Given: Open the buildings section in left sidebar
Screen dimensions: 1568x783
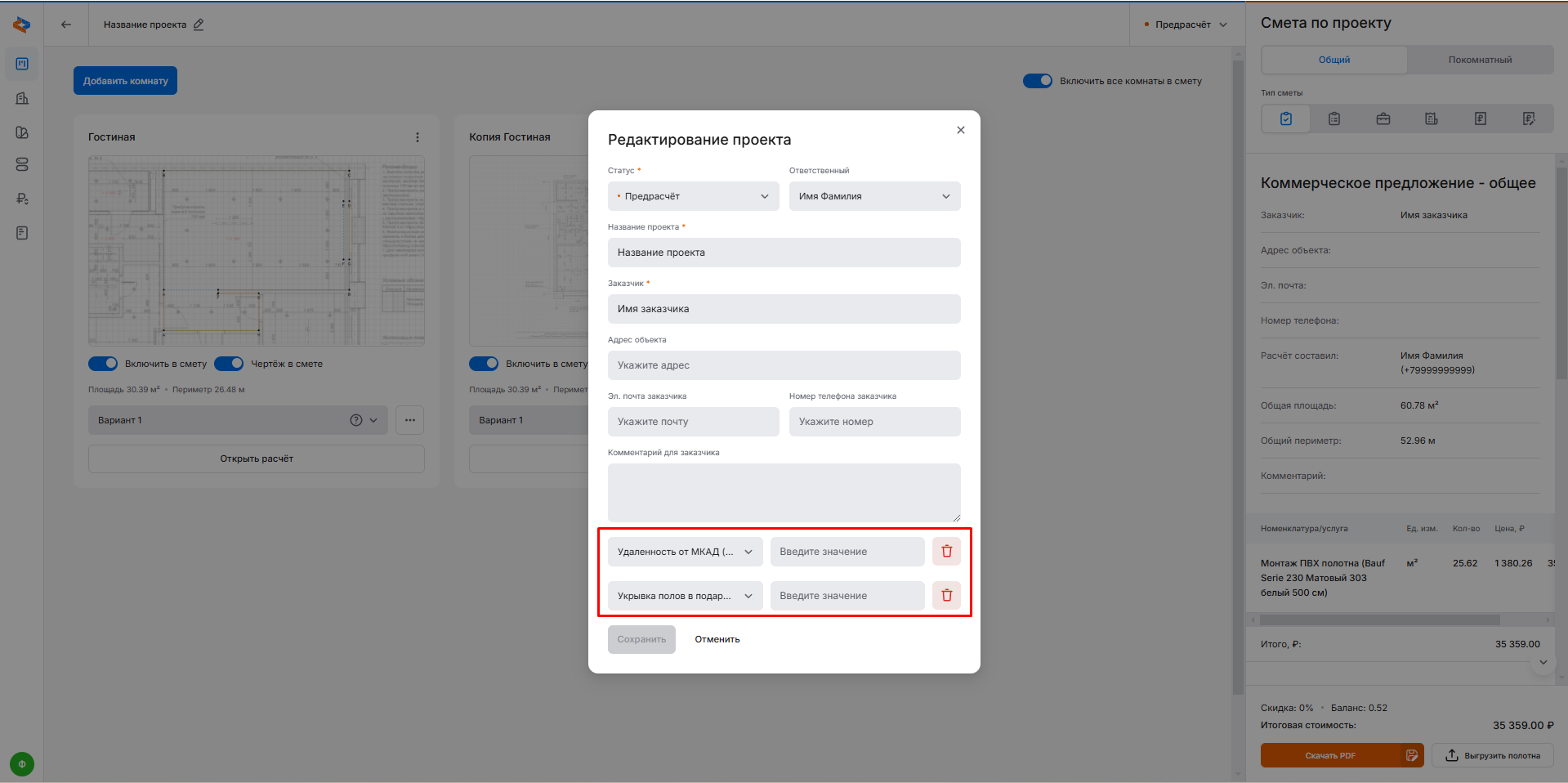Looking at the screenshot, I should click(22, 98).
